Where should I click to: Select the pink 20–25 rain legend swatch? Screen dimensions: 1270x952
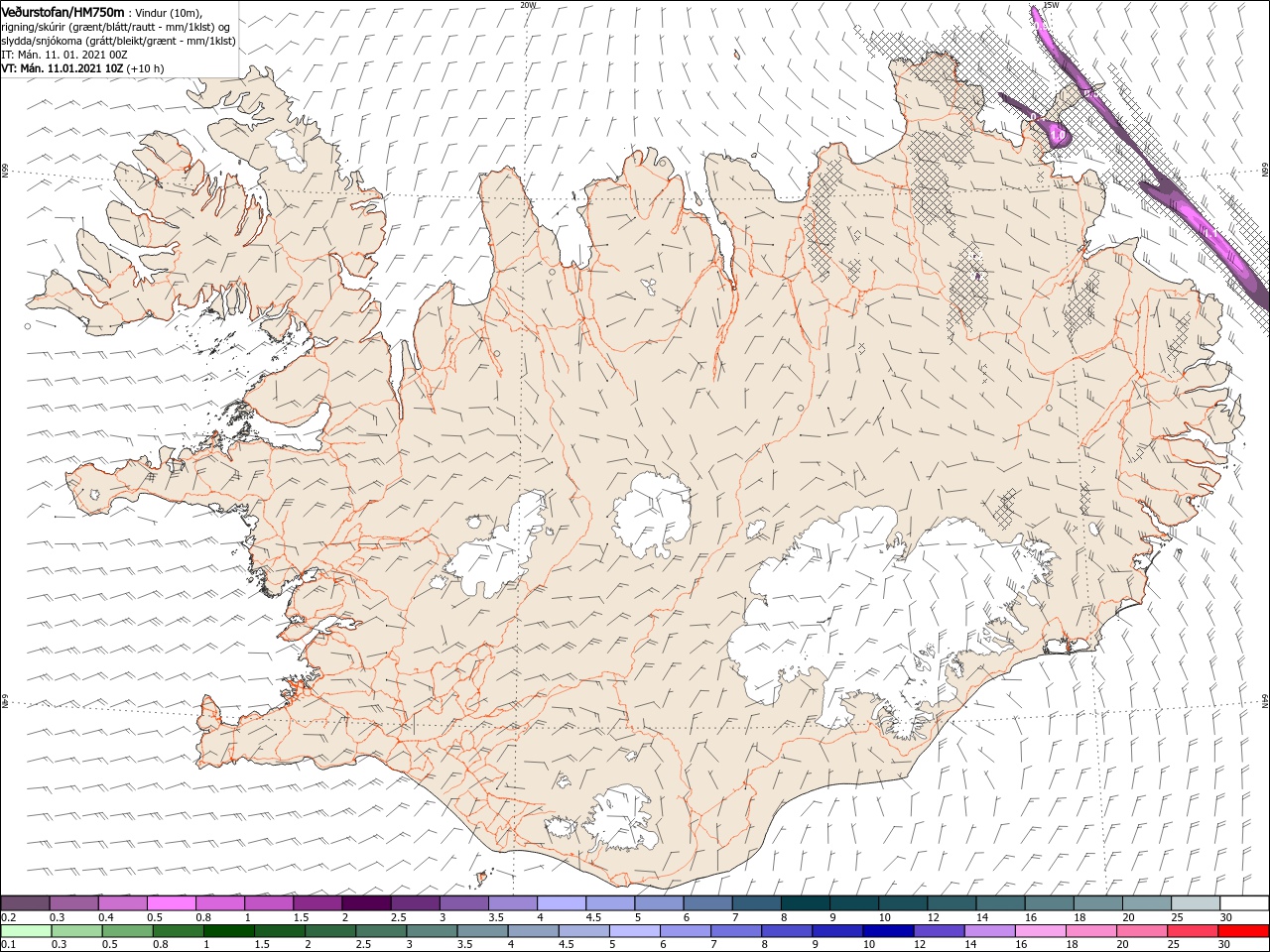pos(1142,931)
